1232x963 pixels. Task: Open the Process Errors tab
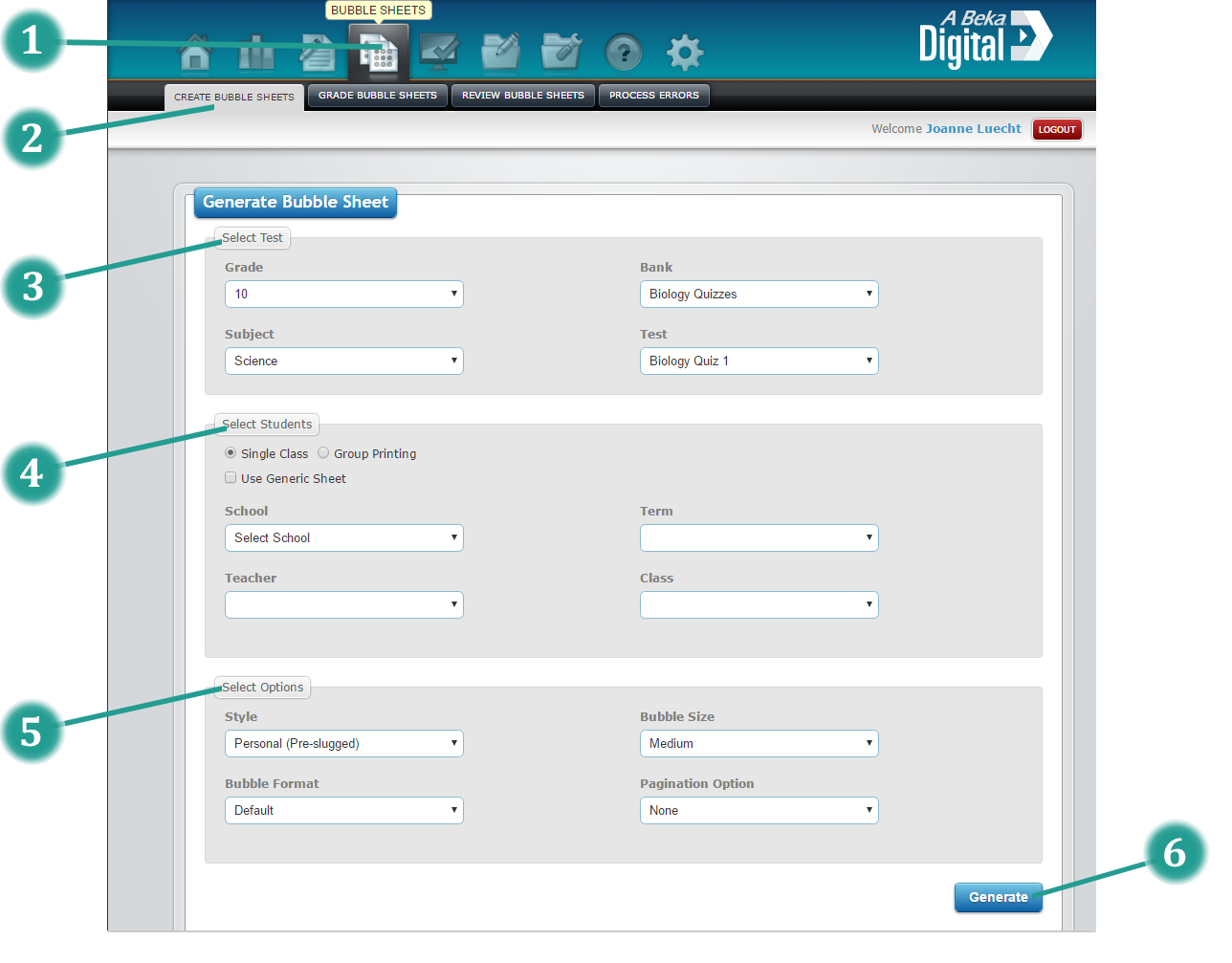click(x=653, y=96)
